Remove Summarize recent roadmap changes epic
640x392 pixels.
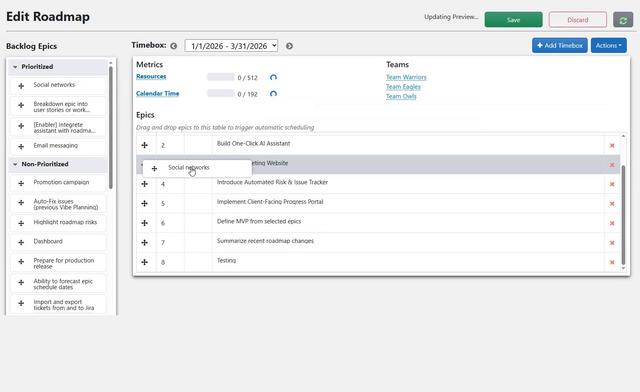(x=612, y=243)
